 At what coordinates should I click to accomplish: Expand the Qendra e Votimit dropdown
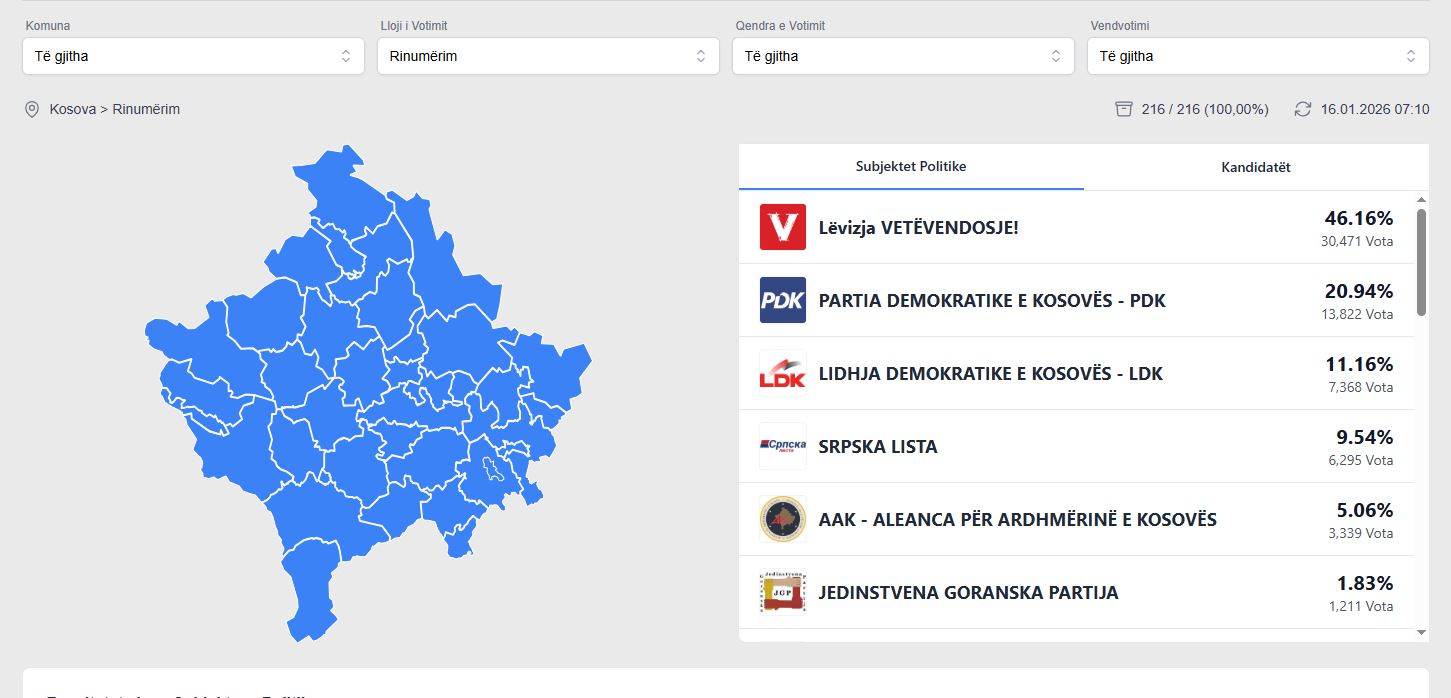click(x=903, y=56)
